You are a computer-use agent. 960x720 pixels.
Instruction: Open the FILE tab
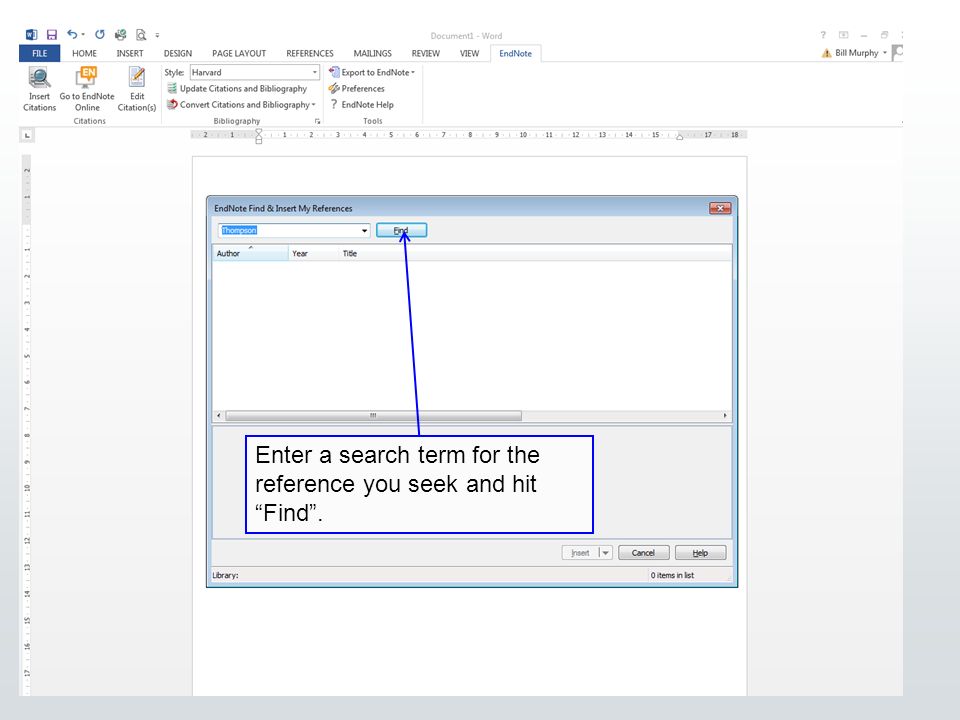click(40, 53)
